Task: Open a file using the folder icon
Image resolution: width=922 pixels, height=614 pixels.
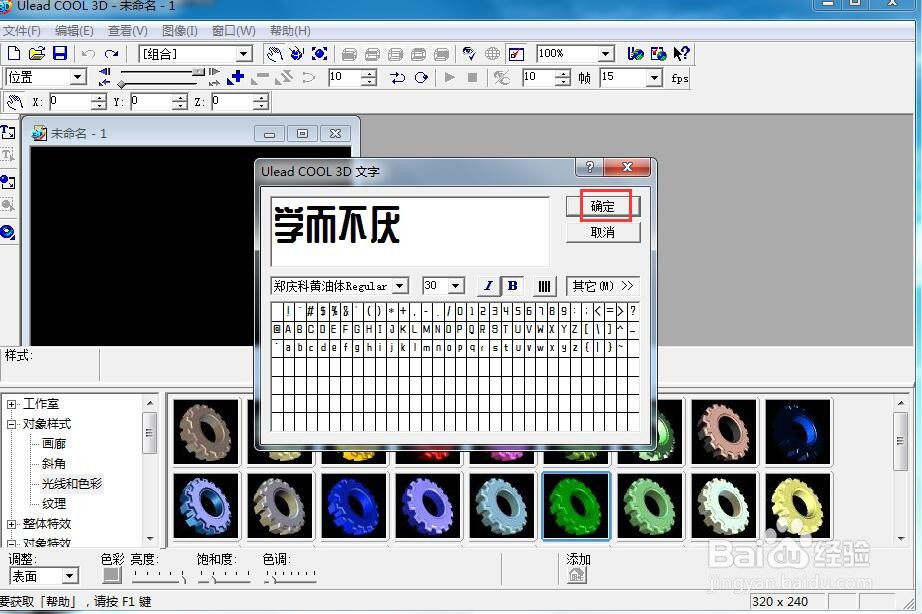Action: click(x=36, y=54)
